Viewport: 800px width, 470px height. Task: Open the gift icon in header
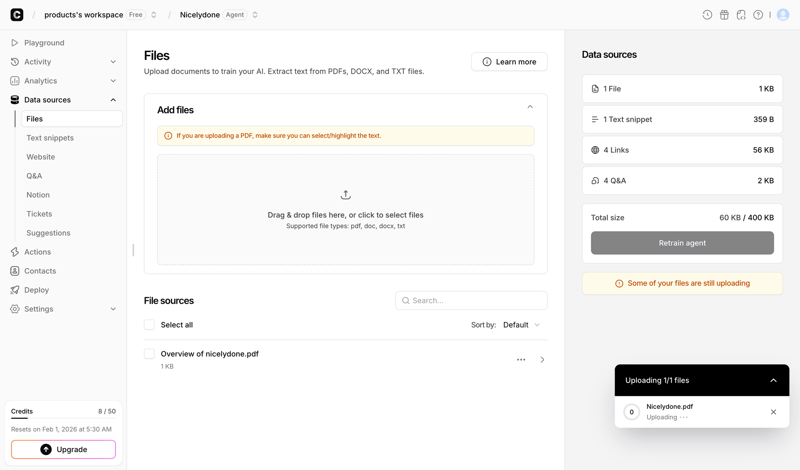click(x=724, y=15)
